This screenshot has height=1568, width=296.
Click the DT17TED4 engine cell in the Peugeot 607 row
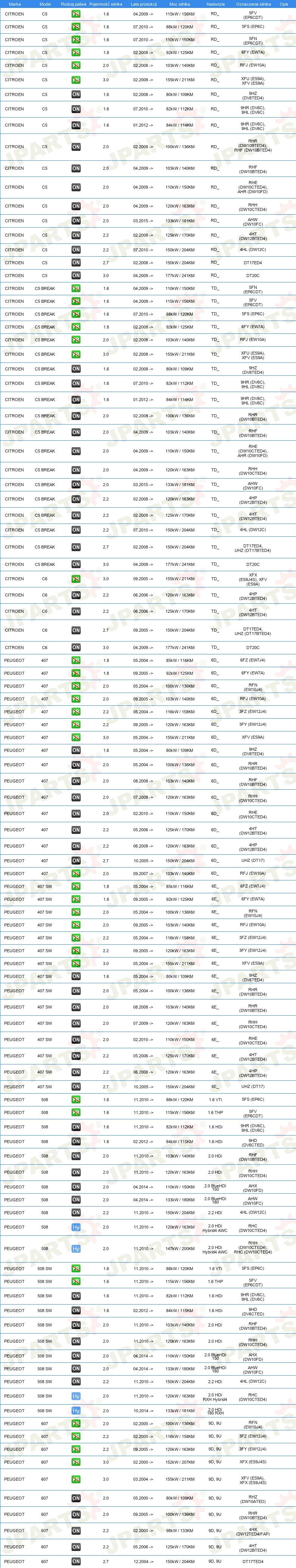(x=253, y=1561)
